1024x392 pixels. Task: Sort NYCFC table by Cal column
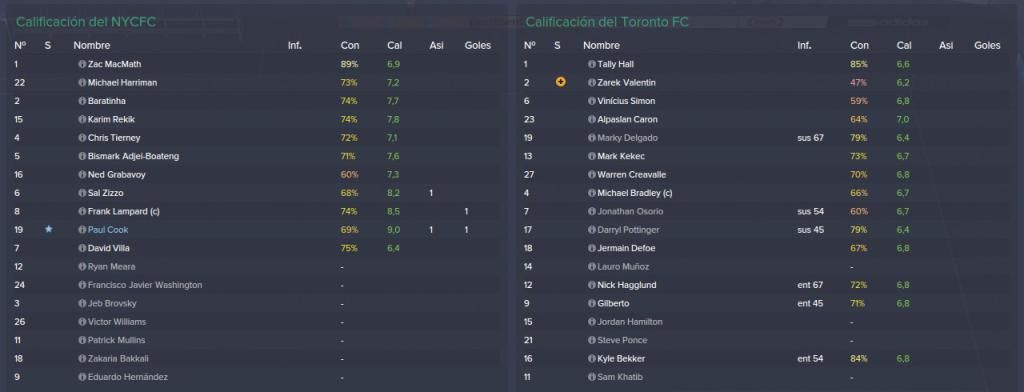pos(394,46)
